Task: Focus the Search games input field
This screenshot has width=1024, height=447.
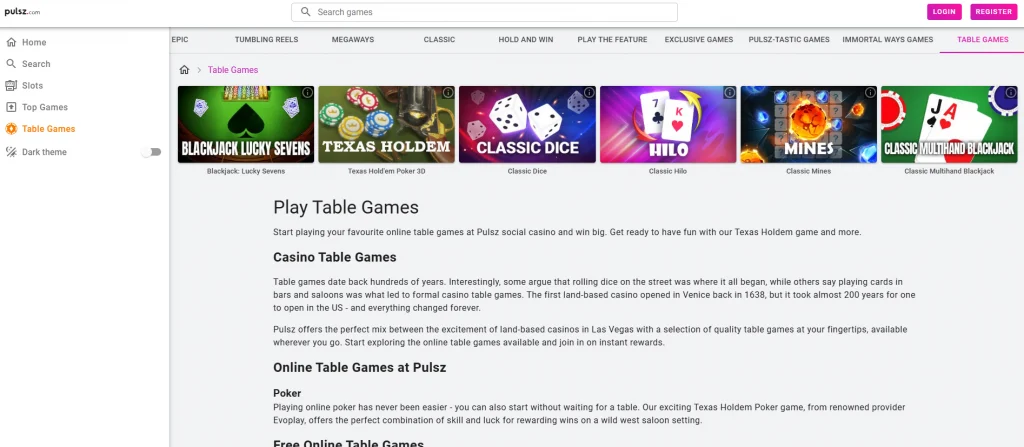Action: pos(485,12)
